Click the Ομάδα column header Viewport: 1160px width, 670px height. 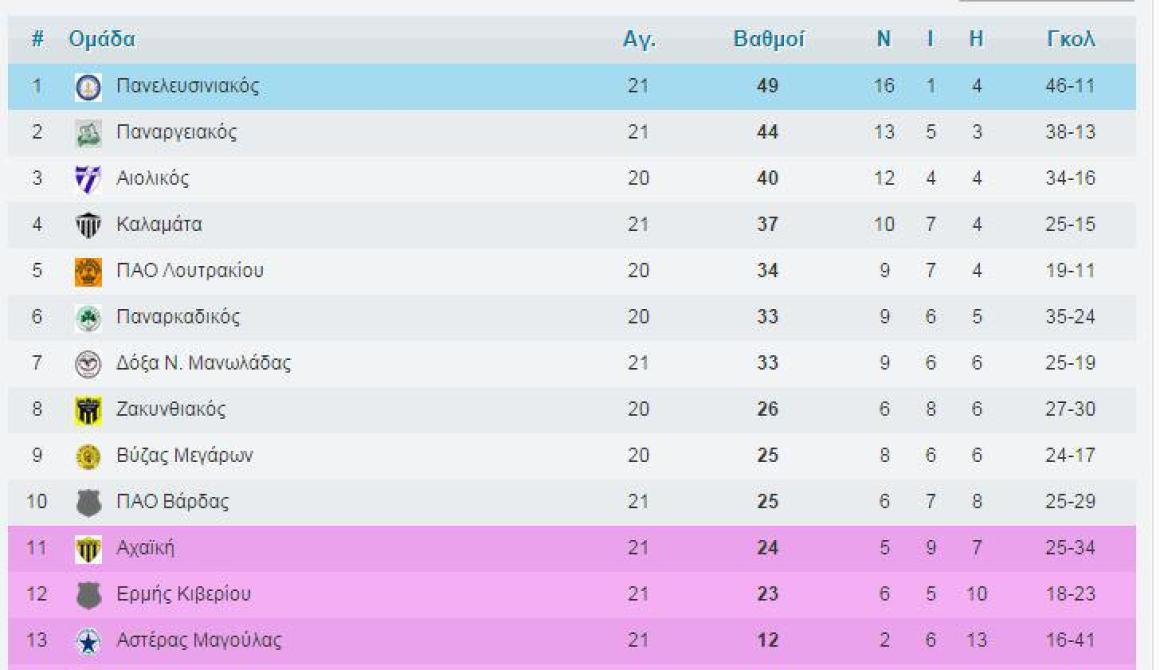pos(102,39)
